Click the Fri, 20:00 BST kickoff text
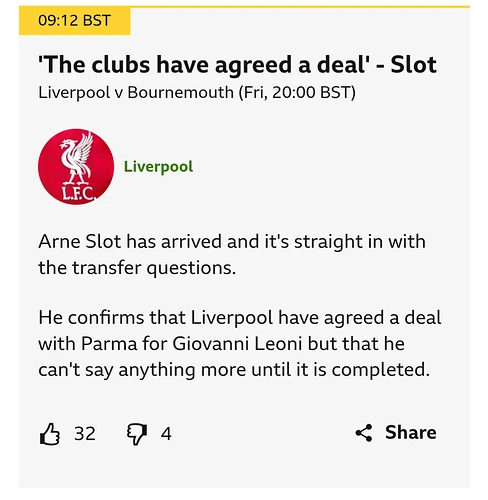 click(x=297, y=92)
